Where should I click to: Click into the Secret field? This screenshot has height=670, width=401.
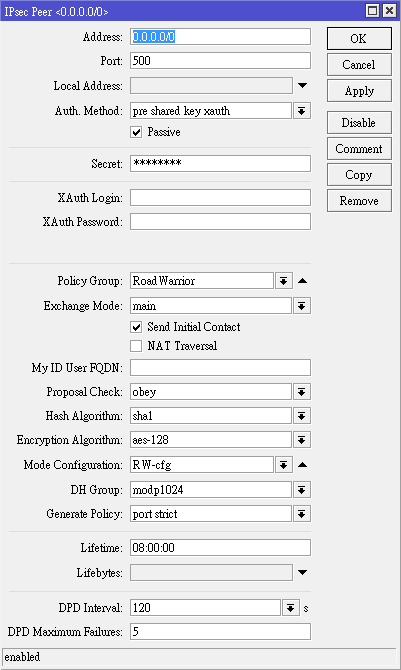click(x=220, y=163)
